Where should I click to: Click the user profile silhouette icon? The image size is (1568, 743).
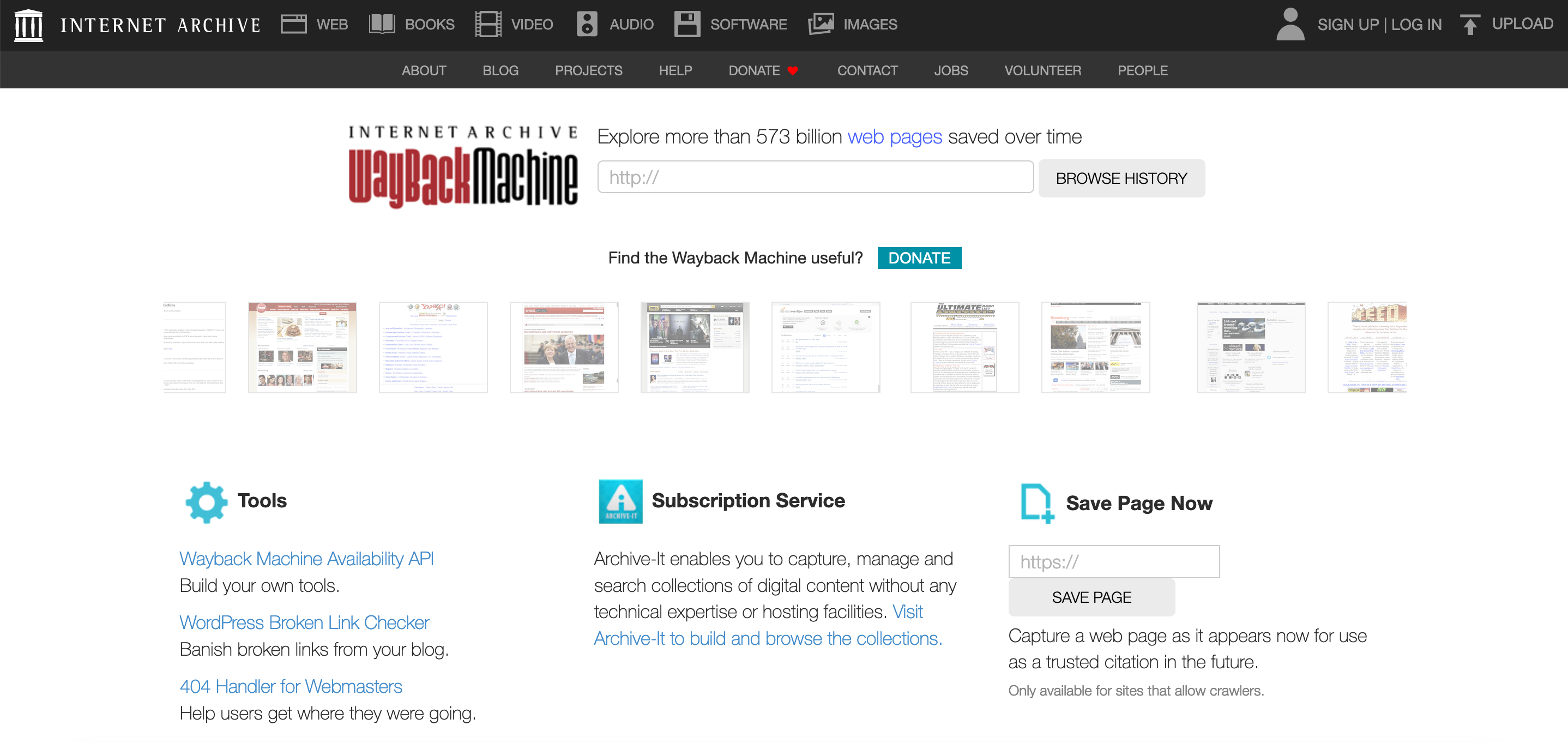point(1290,25)
